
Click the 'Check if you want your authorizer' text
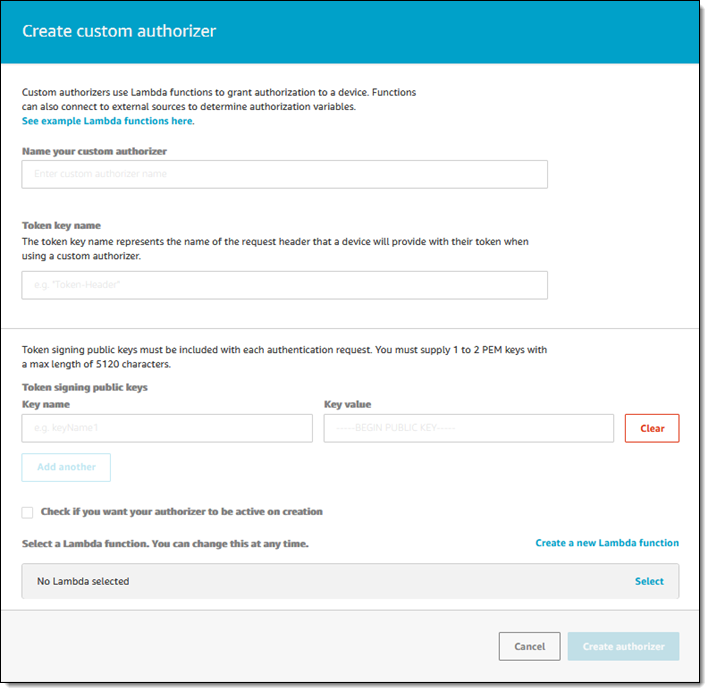(181, 512)
